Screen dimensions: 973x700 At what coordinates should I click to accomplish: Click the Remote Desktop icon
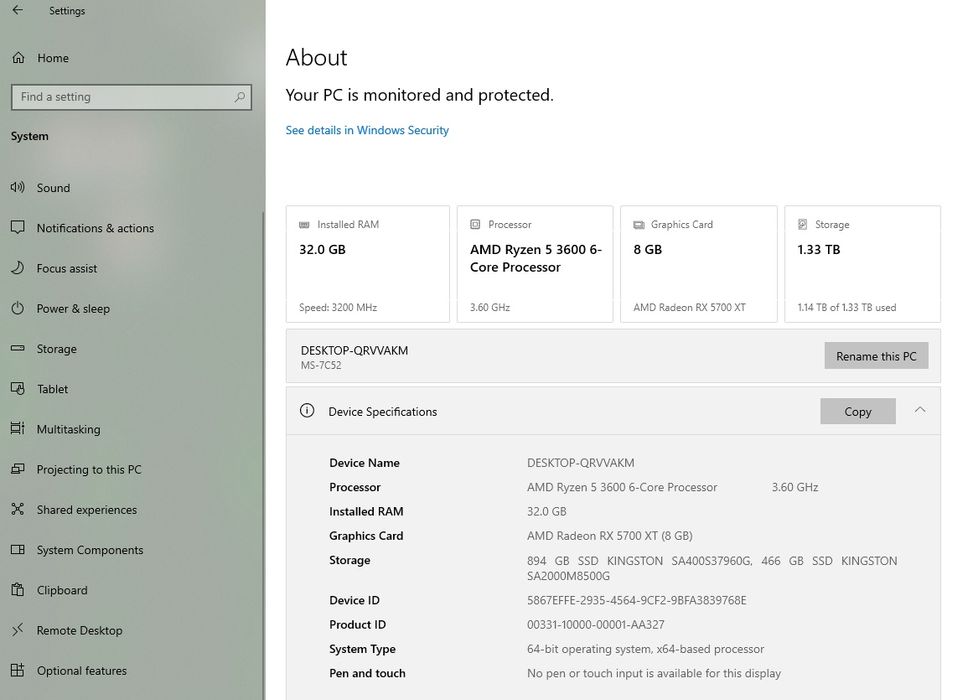click(x=17, y=630)
